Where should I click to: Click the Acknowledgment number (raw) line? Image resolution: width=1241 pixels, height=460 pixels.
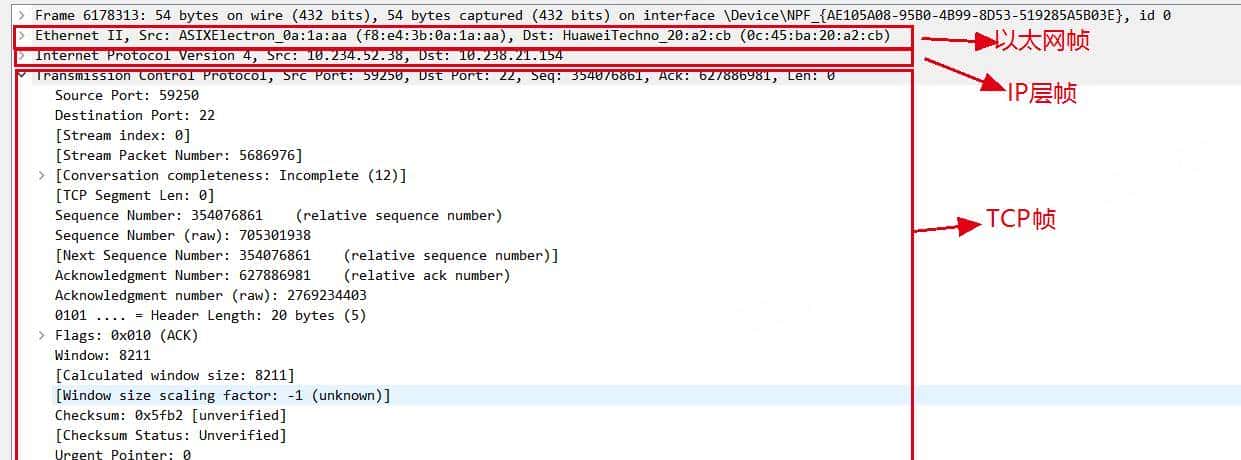(210, 296)
